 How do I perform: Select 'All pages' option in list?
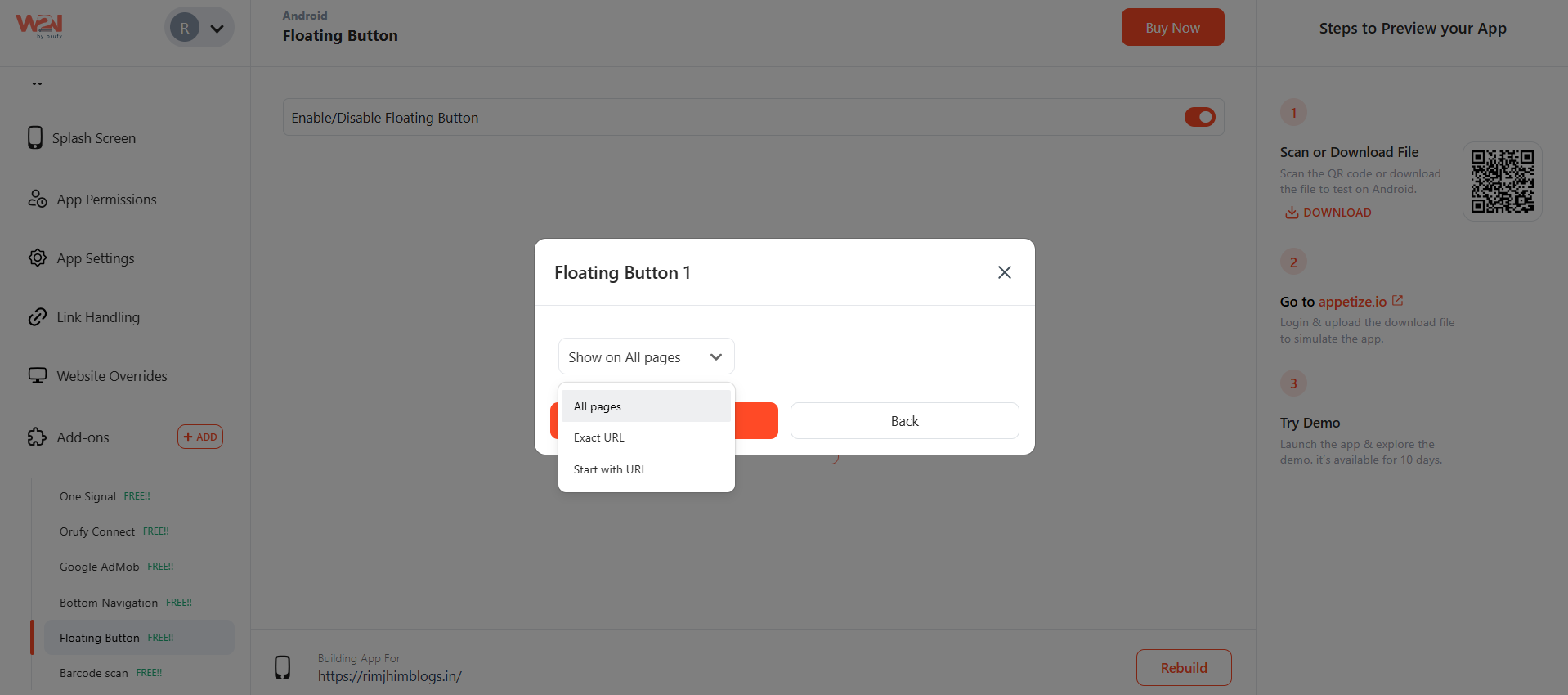[x=598, y=406]
